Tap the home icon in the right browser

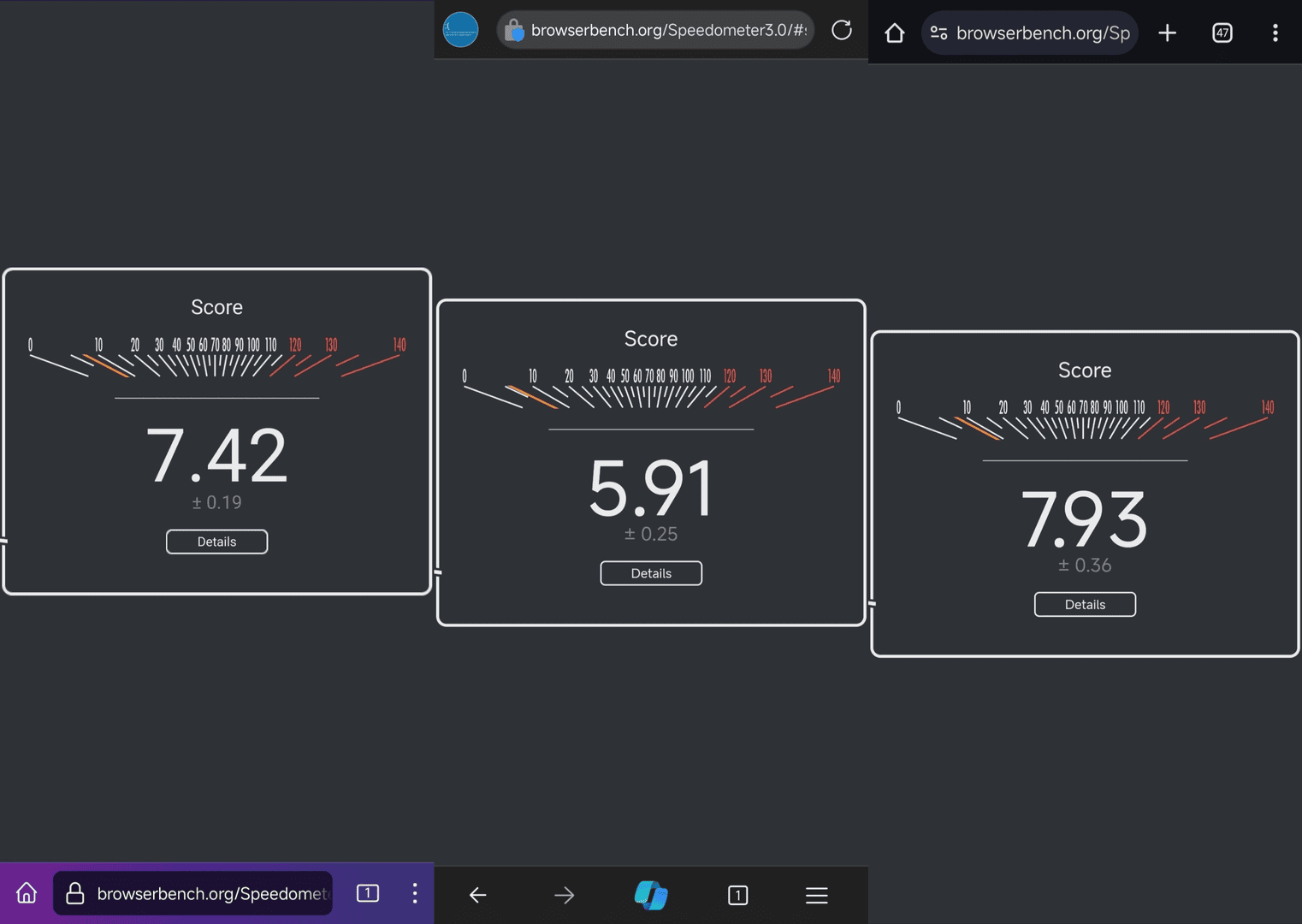(x=895, y=33)
